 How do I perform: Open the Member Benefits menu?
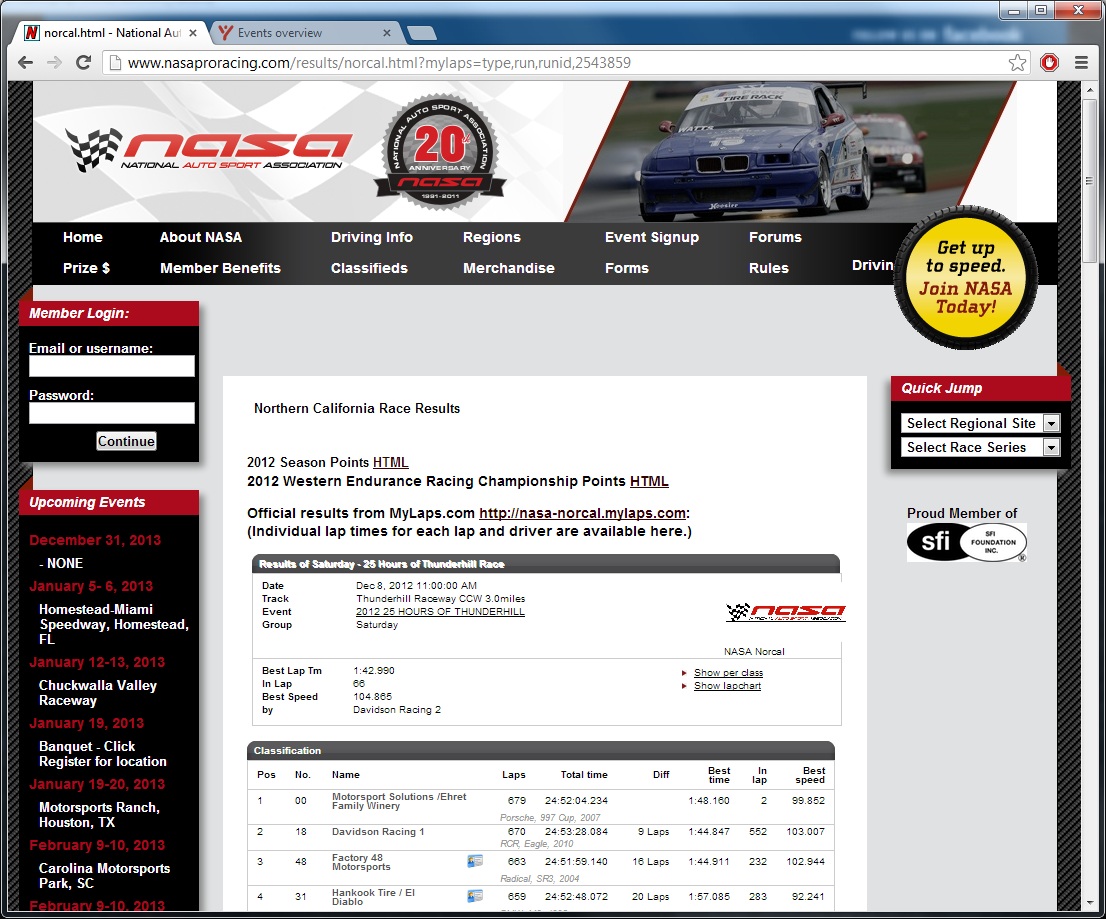[220, 268]
